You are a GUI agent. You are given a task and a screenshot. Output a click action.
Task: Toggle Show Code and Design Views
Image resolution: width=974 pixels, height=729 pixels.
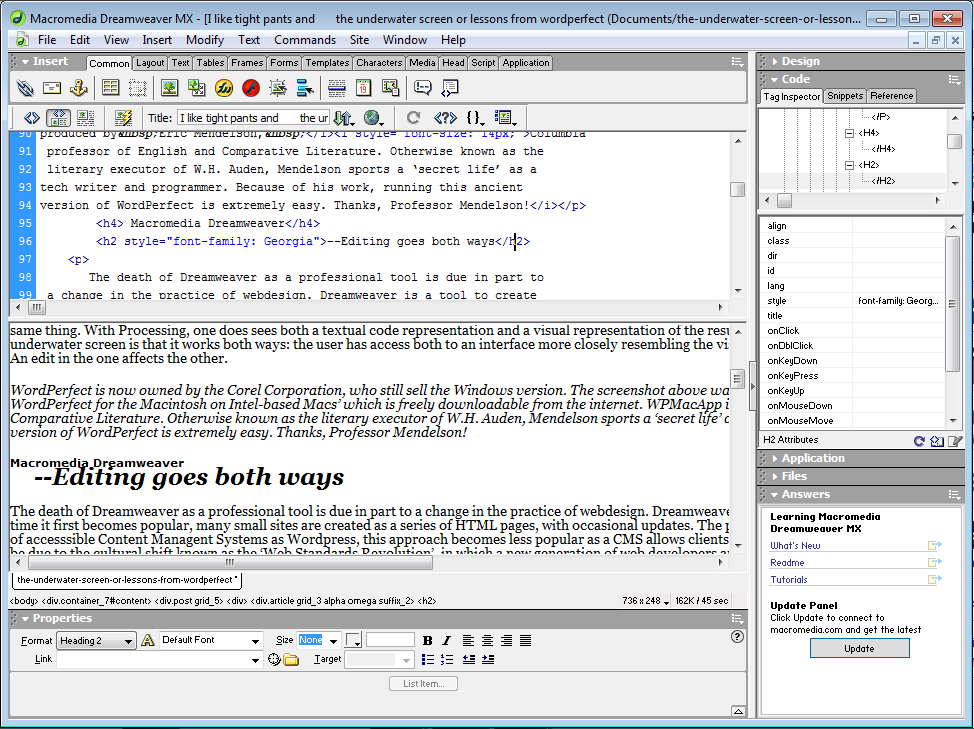(58, 117)
